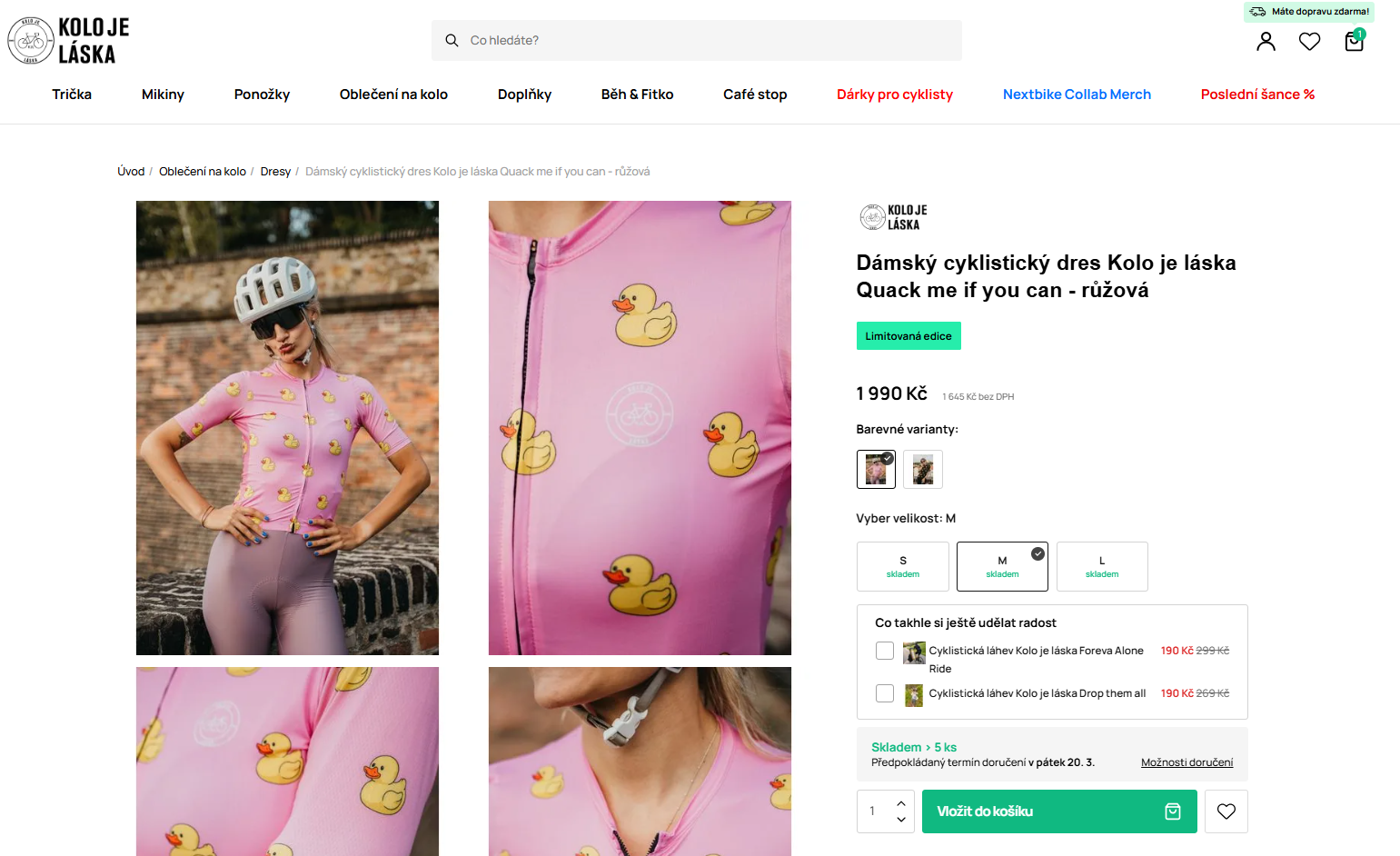1400x856 pixels.
Task: Add jersey to favorites with heart button
Action: (x=1226, y=811)
